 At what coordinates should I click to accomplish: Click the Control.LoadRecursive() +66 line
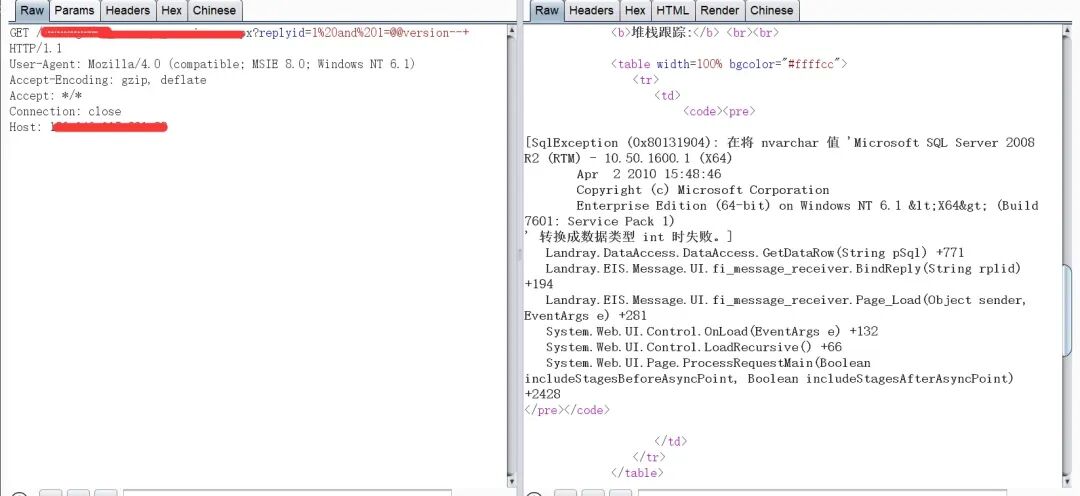[x=694, y=347]
